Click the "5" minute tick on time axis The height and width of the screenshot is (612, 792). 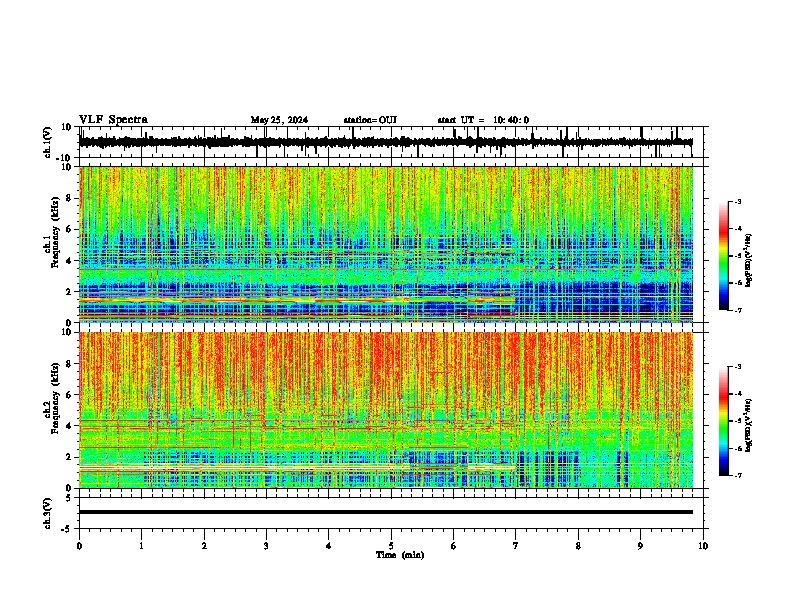[x=391, y=546]
